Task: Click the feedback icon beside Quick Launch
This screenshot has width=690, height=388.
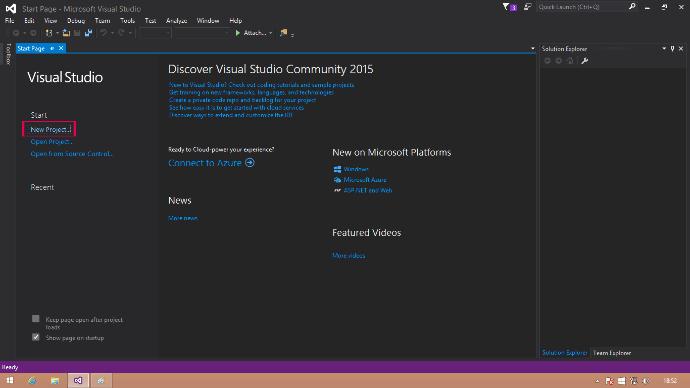Action: [527, 7]
